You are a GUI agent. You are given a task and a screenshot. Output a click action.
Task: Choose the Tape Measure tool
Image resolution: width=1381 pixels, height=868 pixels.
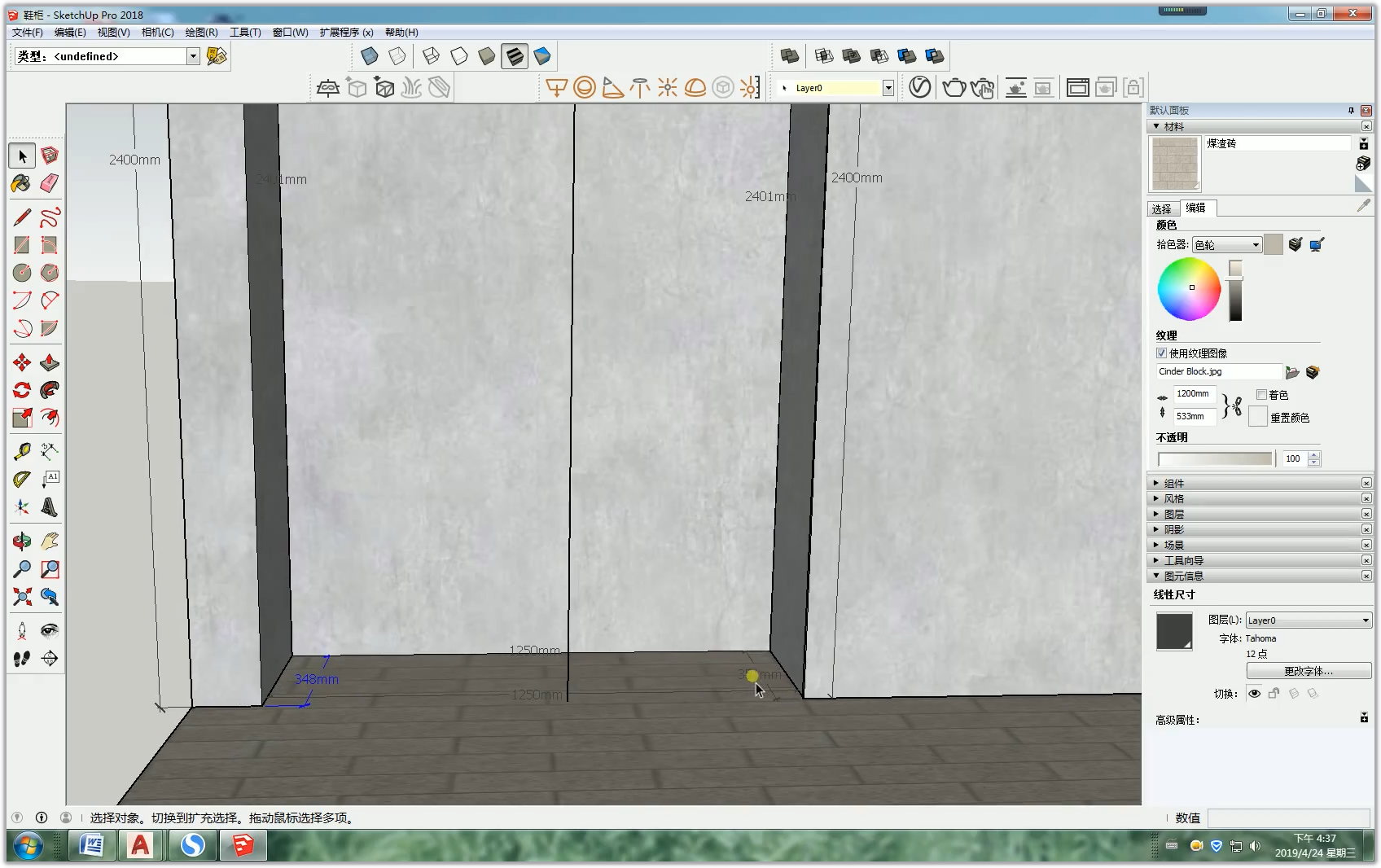tap(22, 451)
